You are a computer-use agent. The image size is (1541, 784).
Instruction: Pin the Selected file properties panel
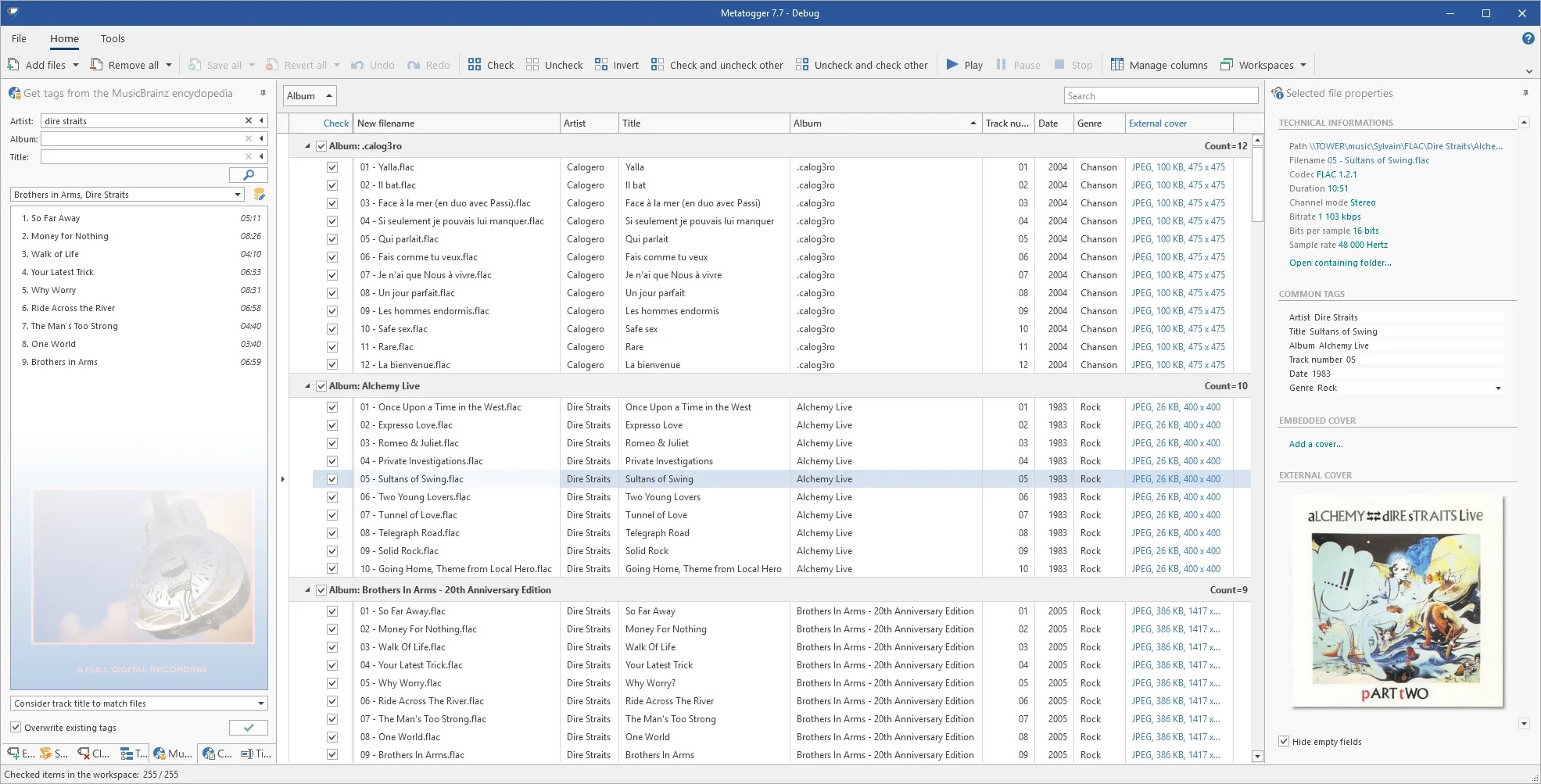[1525, 93]
